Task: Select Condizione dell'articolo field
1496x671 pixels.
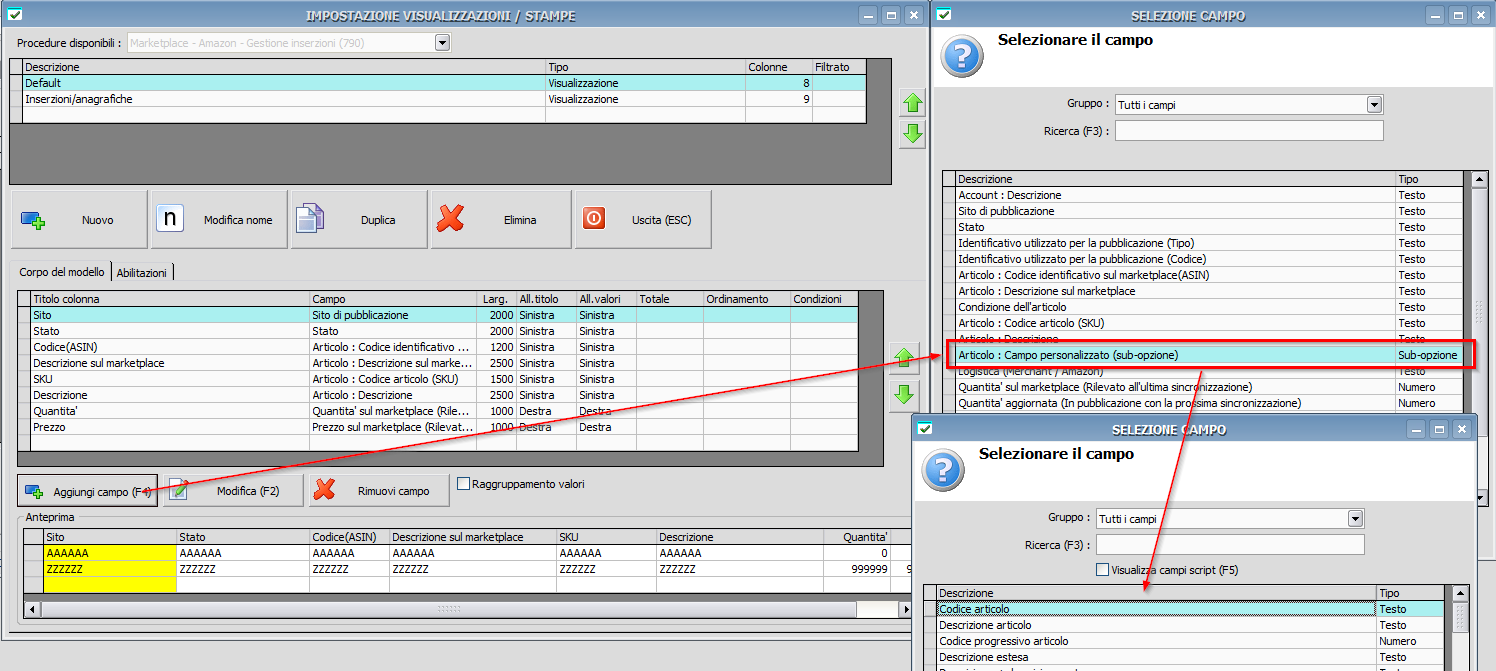Action: tap(1203, 307)
